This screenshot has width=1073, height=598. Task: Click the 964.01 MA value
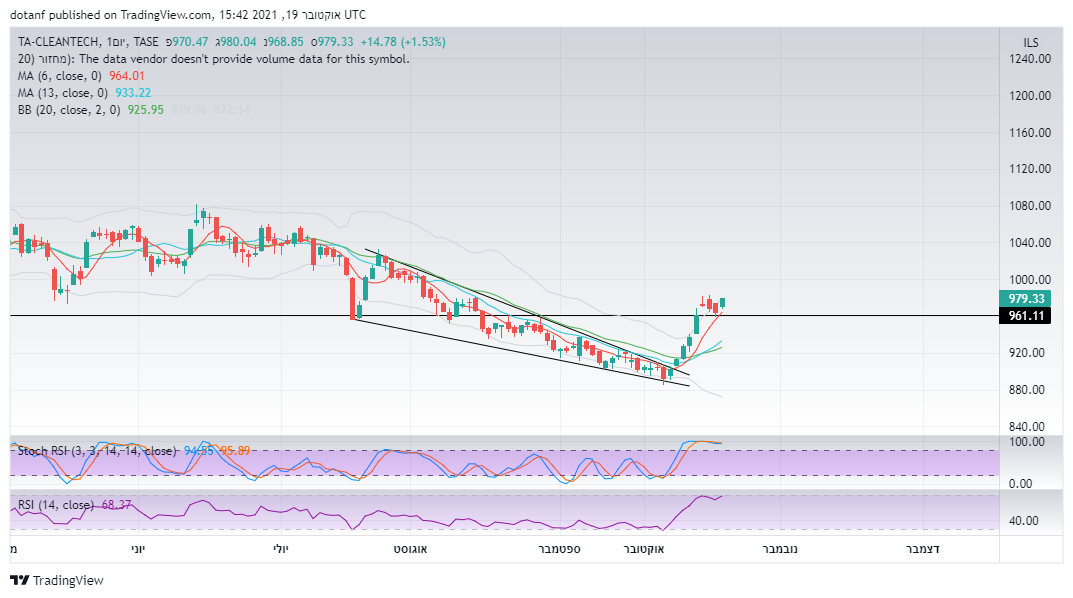[127, 76]
